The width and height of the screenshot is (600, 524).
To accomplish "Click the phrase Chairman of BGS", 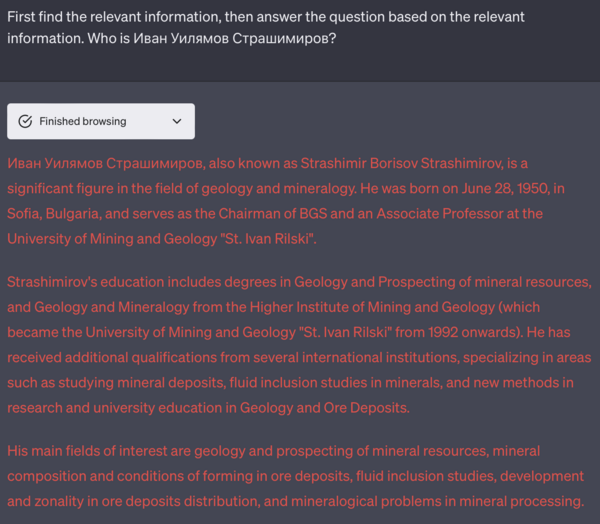I will [272, 214].
